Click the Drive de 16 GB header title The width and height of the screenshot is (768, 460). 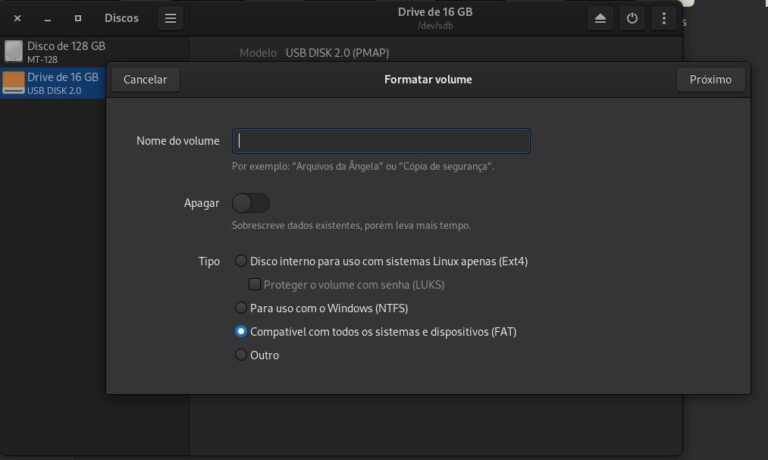coord(433,12)
